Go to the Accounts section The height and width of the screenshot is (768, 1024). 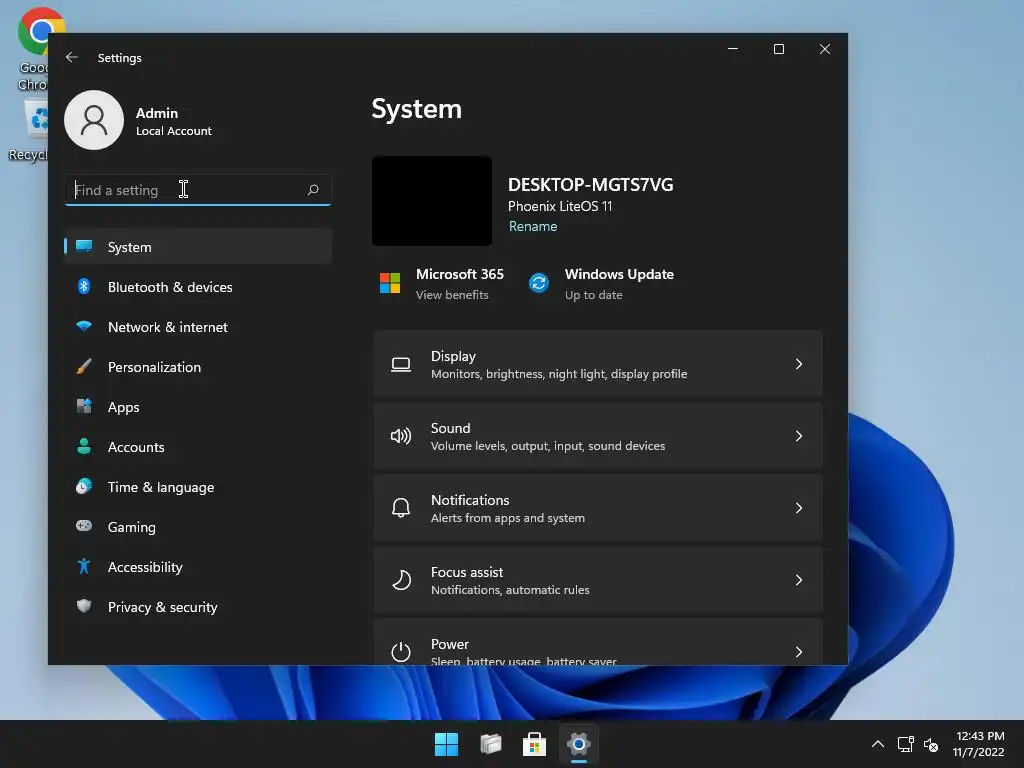pos(198,447)
